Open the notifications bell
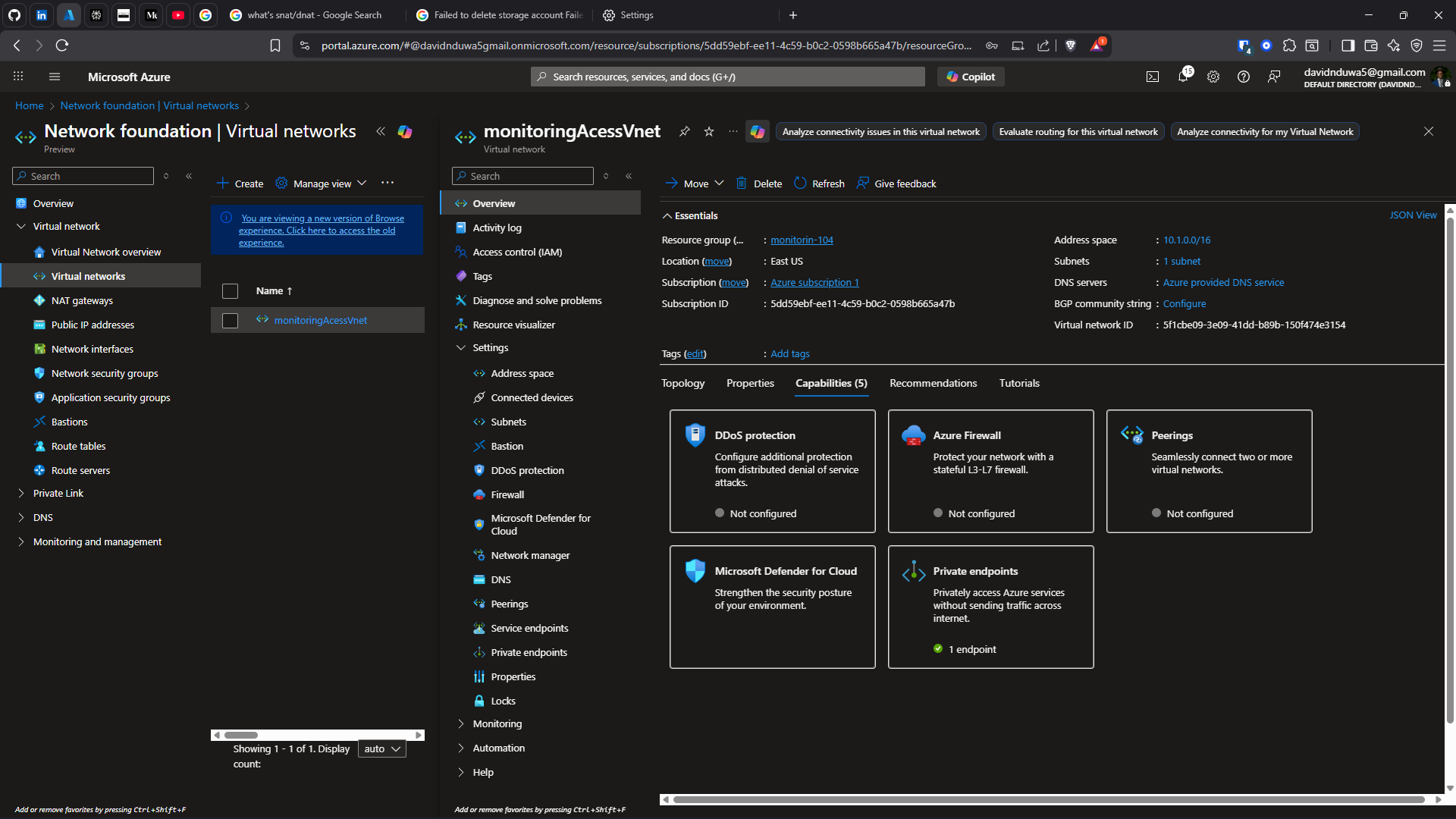 click(x=1183, y=77)
